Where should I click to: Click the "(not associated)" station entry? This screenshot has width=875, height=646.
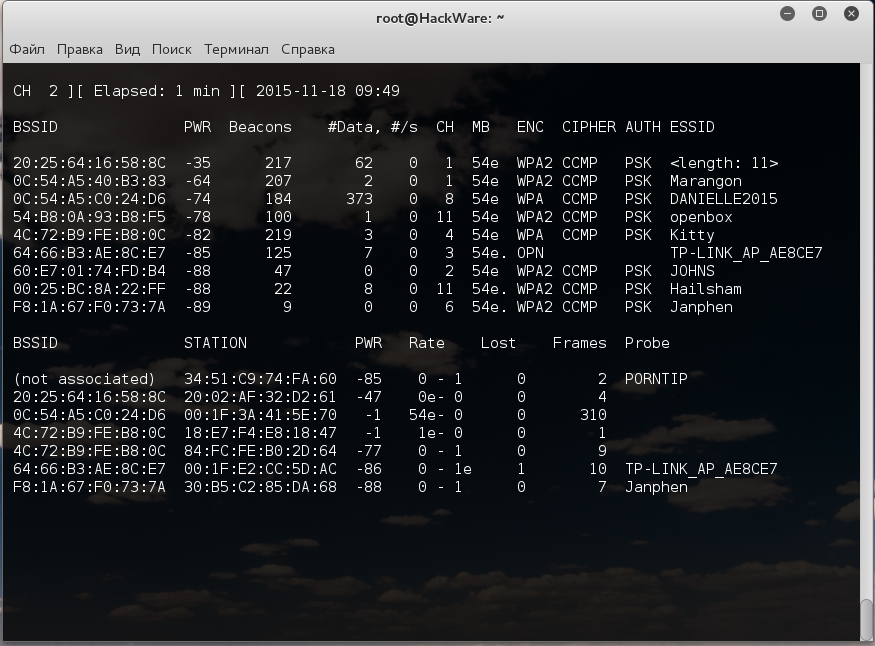[x=84, y=379]
